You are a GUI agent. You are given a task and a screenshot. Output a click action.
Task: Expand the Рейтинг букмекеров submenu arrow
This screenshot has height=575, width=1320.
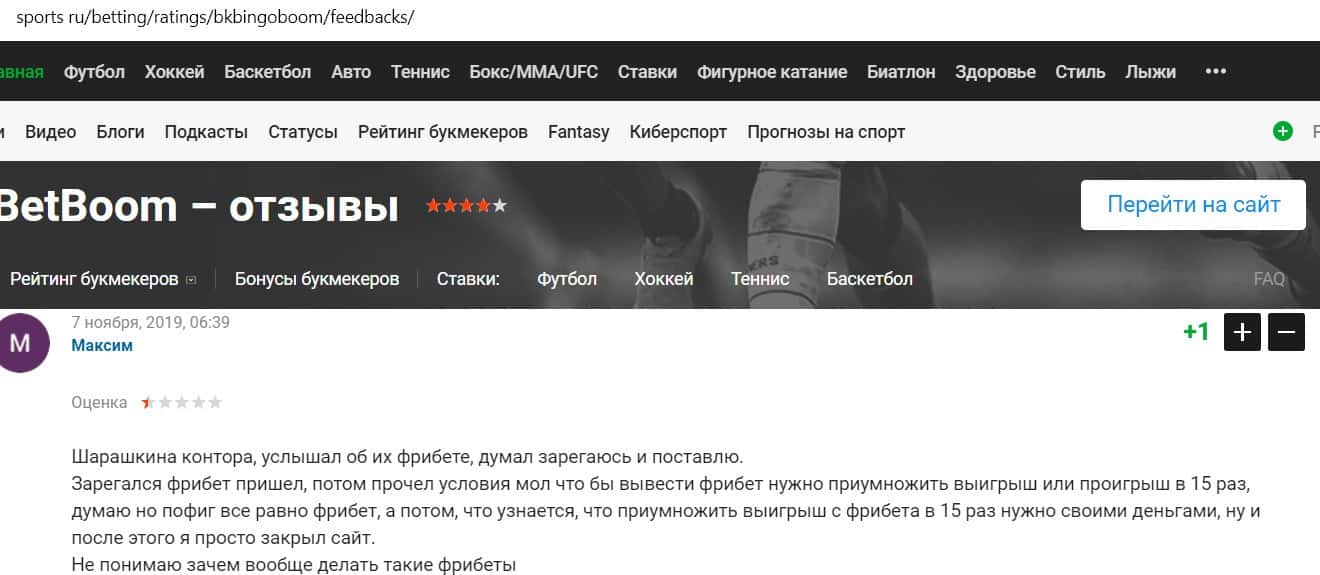(x=191, y=280)
